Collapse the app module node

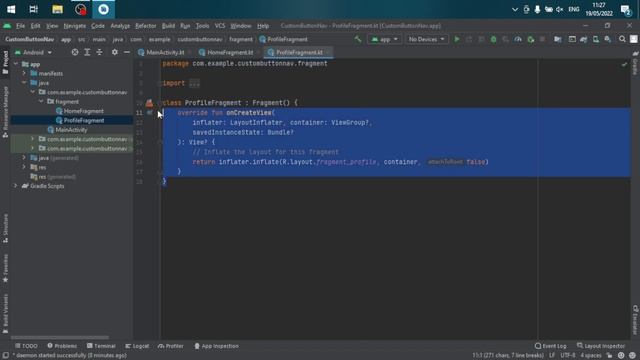[16, 64]
